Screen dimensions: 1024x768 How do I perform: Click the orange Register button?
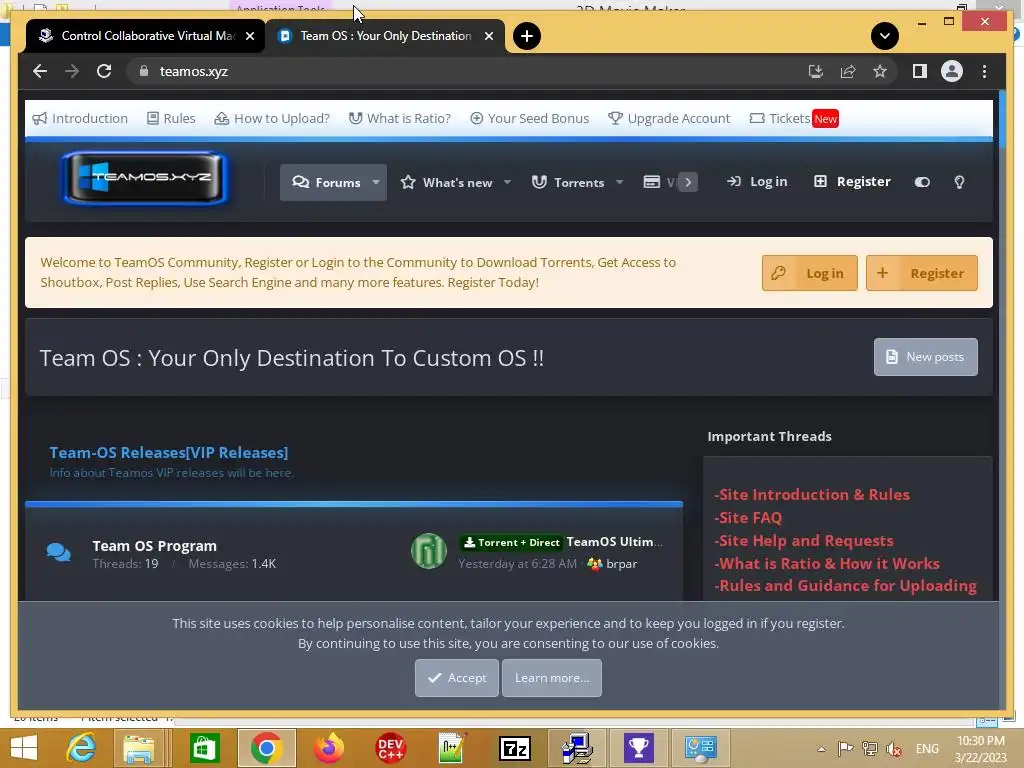(x=921, y=273)
